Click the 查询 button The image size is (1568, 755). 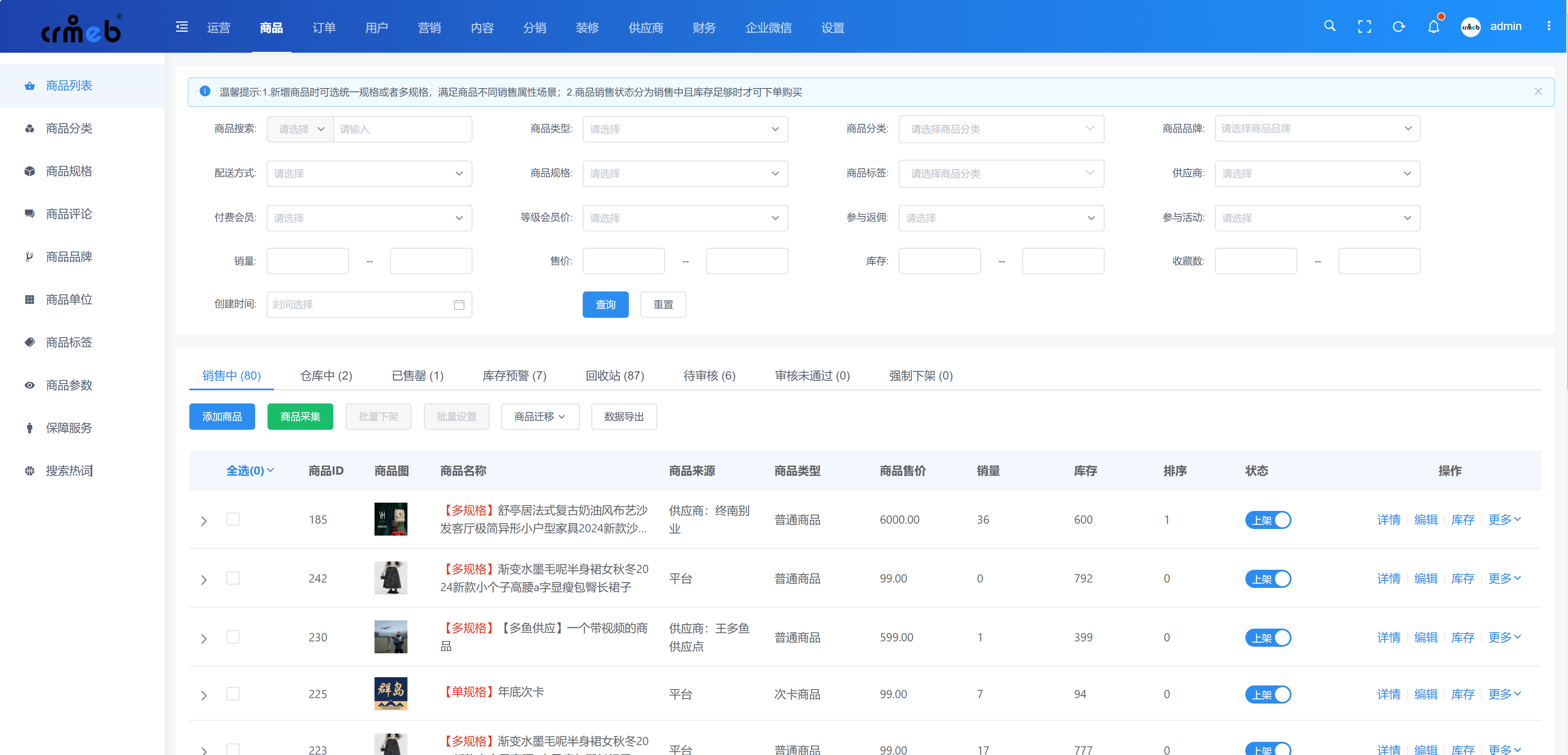click(x=605, y=305)
